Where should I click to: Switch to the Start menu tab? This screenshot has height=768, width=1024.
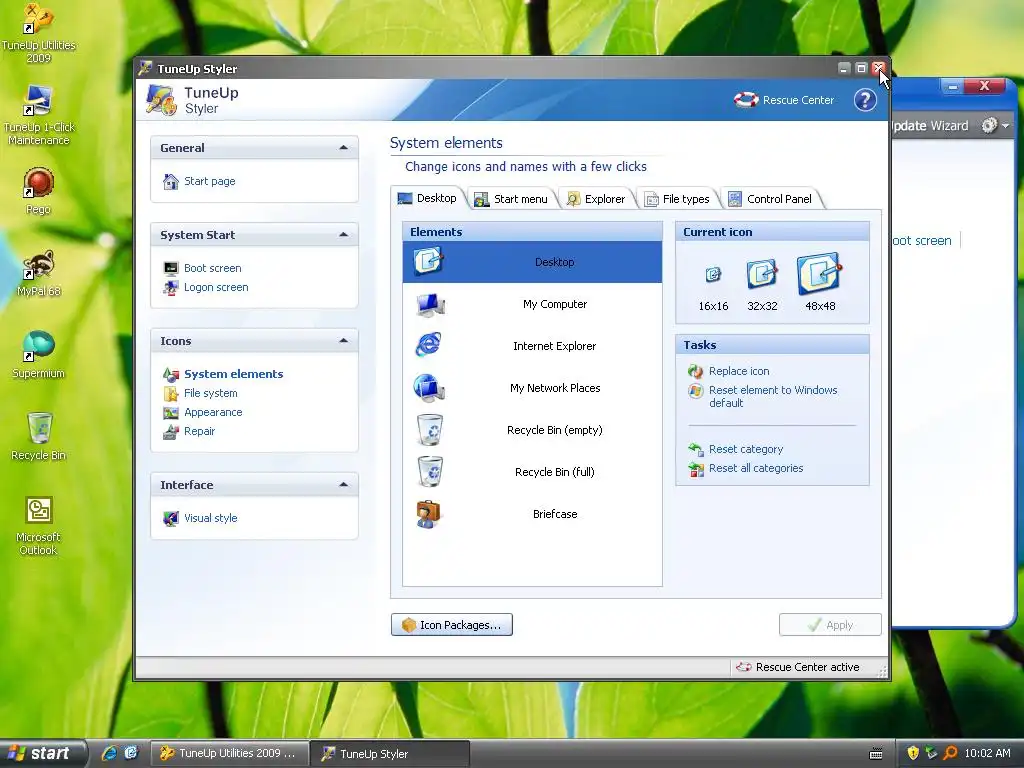511,199
